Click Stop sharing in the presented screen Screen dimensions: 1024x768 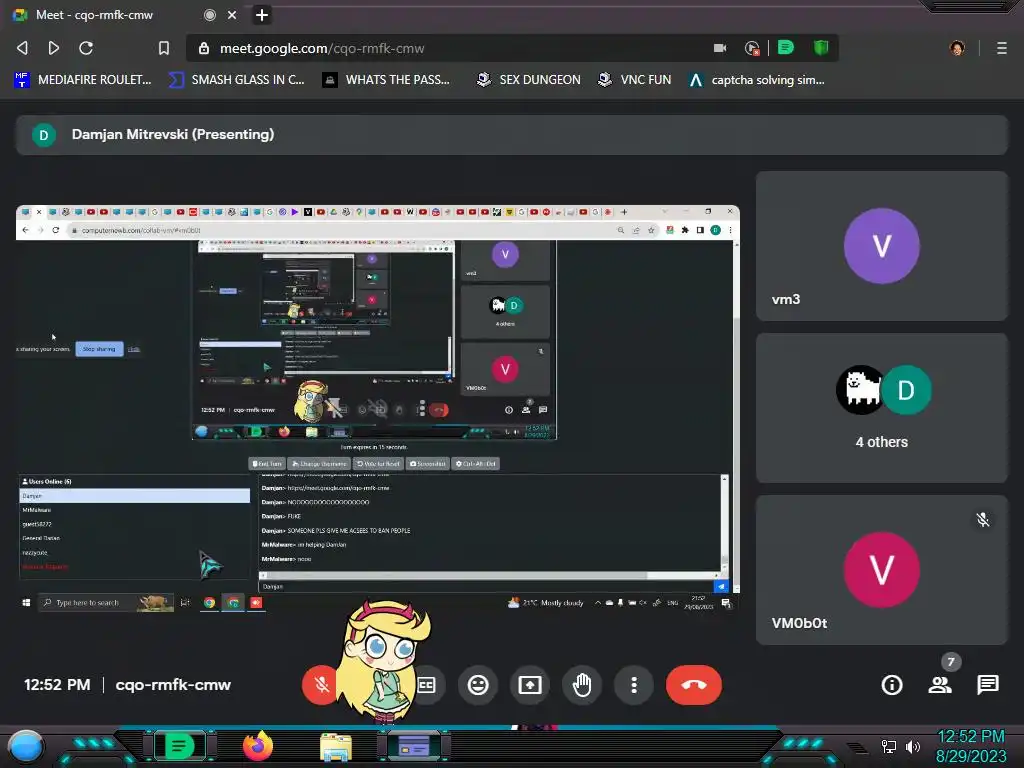99,349
